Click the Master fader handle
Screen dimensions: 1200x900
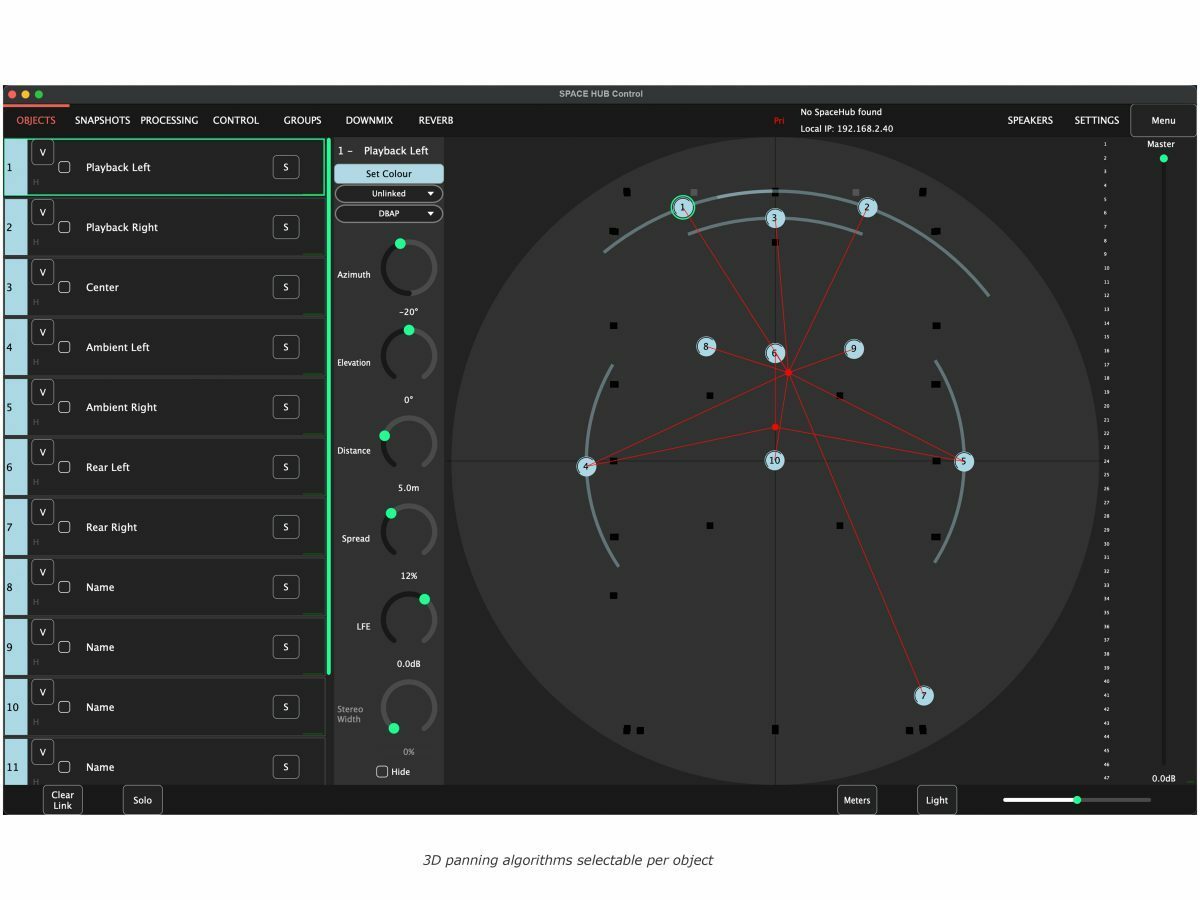point(1163,158)
